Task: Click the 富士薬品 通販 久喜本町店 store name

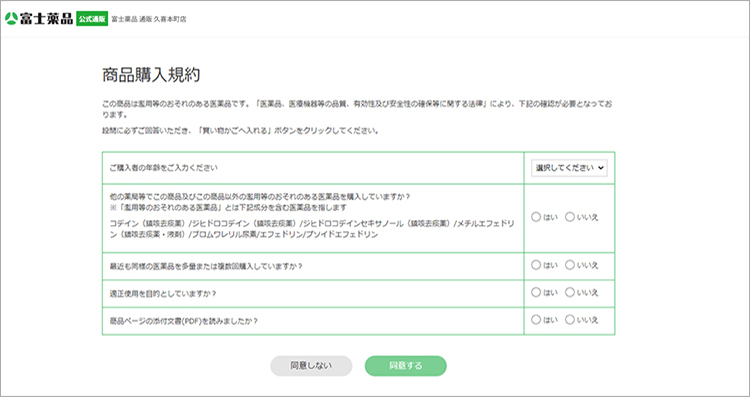Action: [149, 19]
